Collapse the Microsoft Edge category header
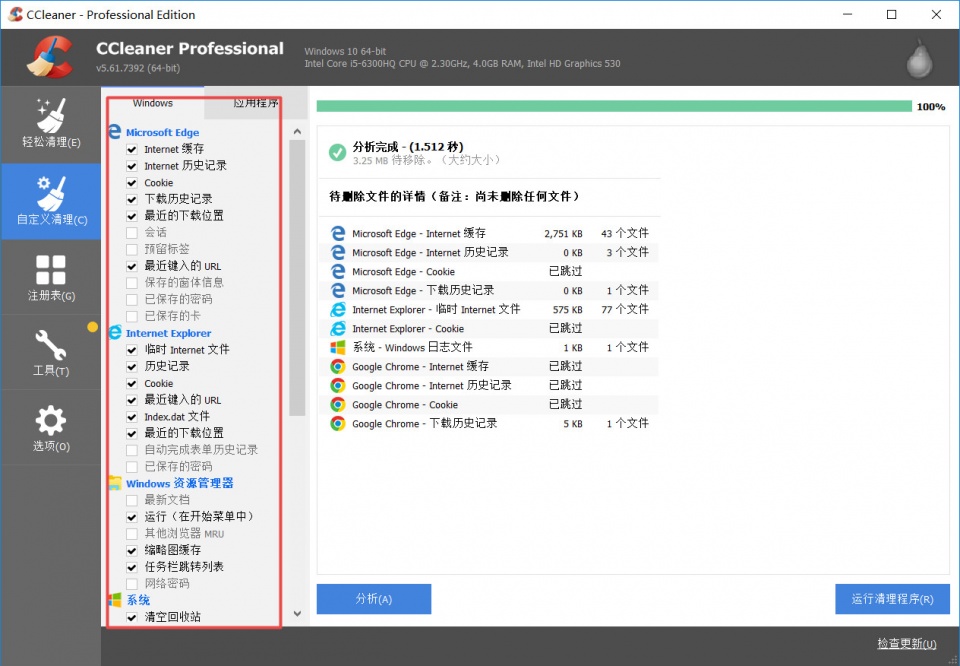 pyautogui.click(x=162, y=132)
